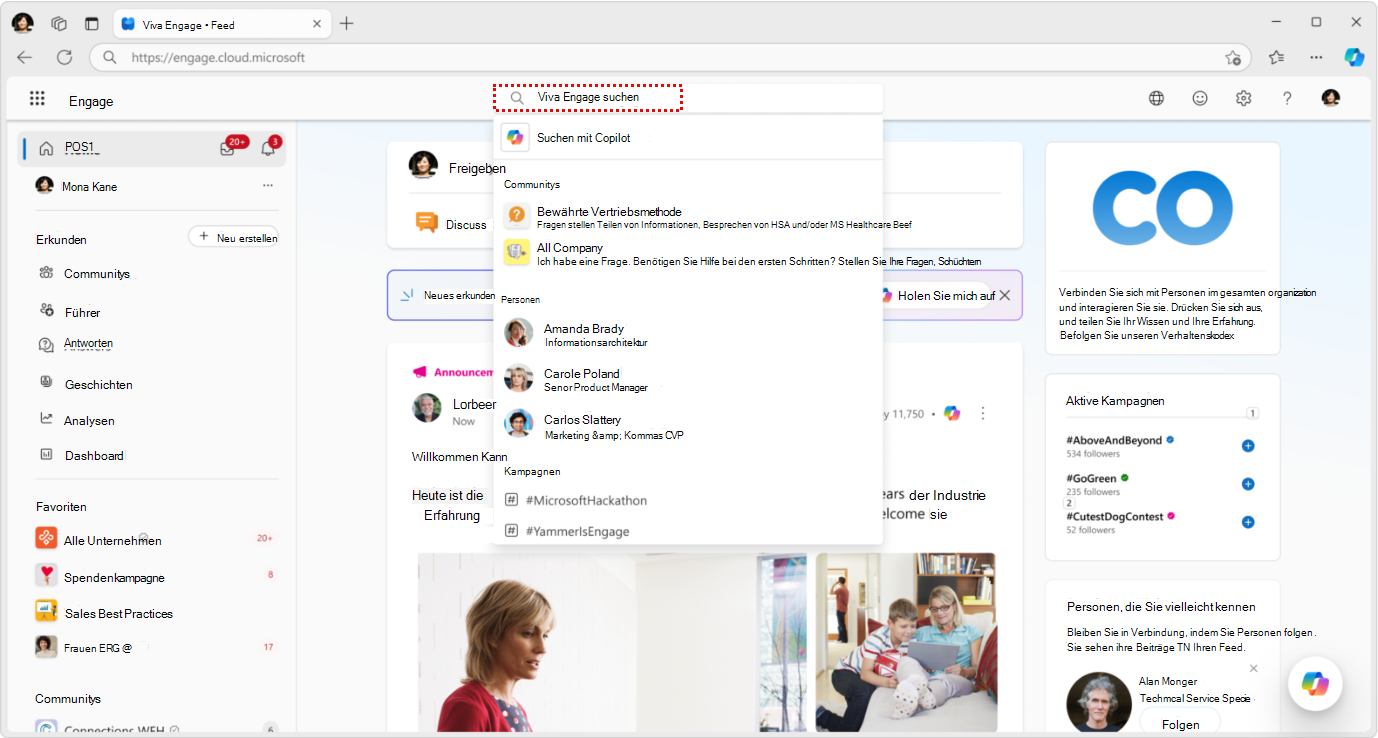Viewport: 1378px width, 738px height.
Task: Open a new browser tab
Action: (x=346, y=24)
